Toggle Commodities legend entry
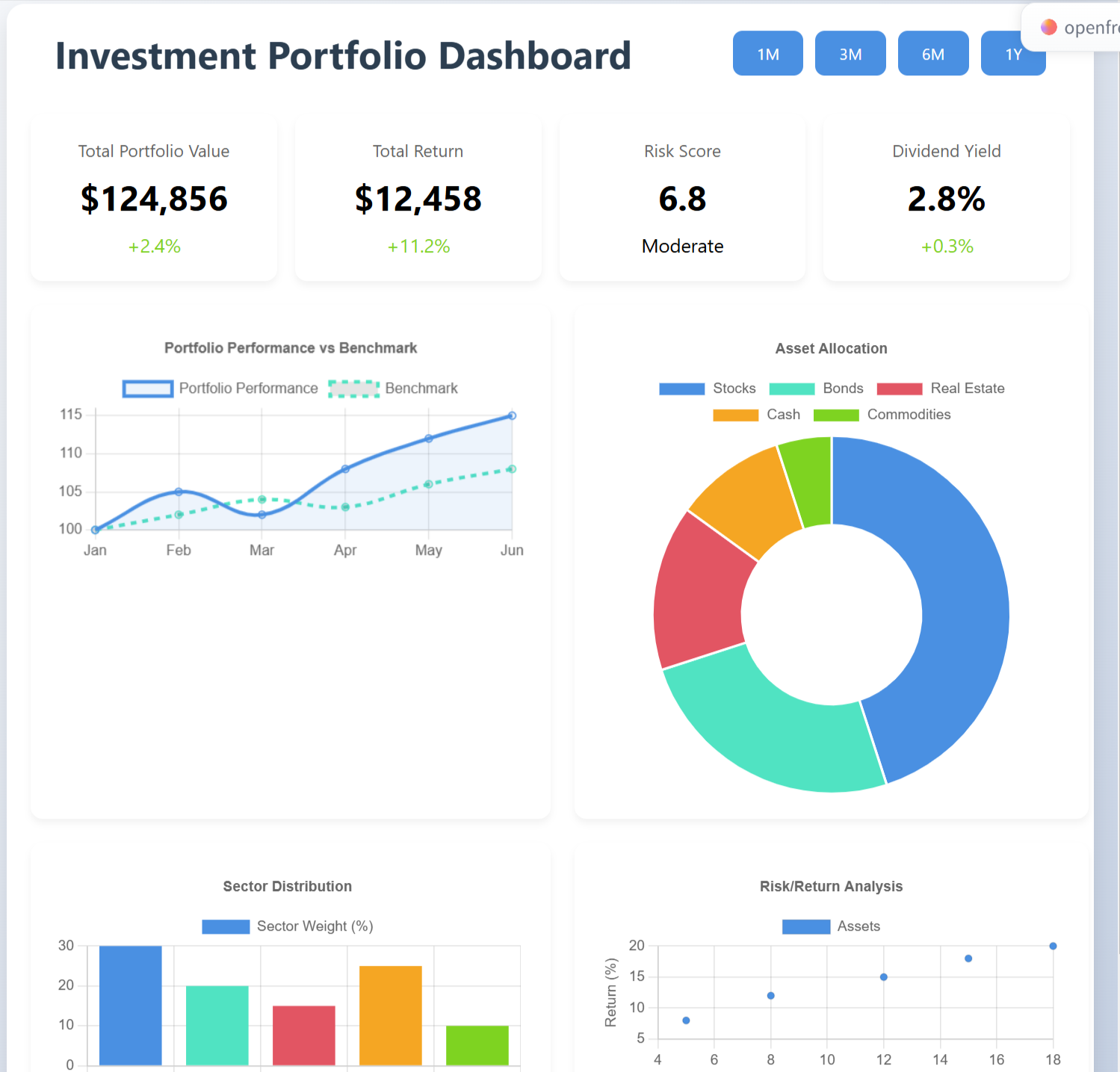The height and width of the screenshot is (1072, 1120). click(x=882, y=415)
